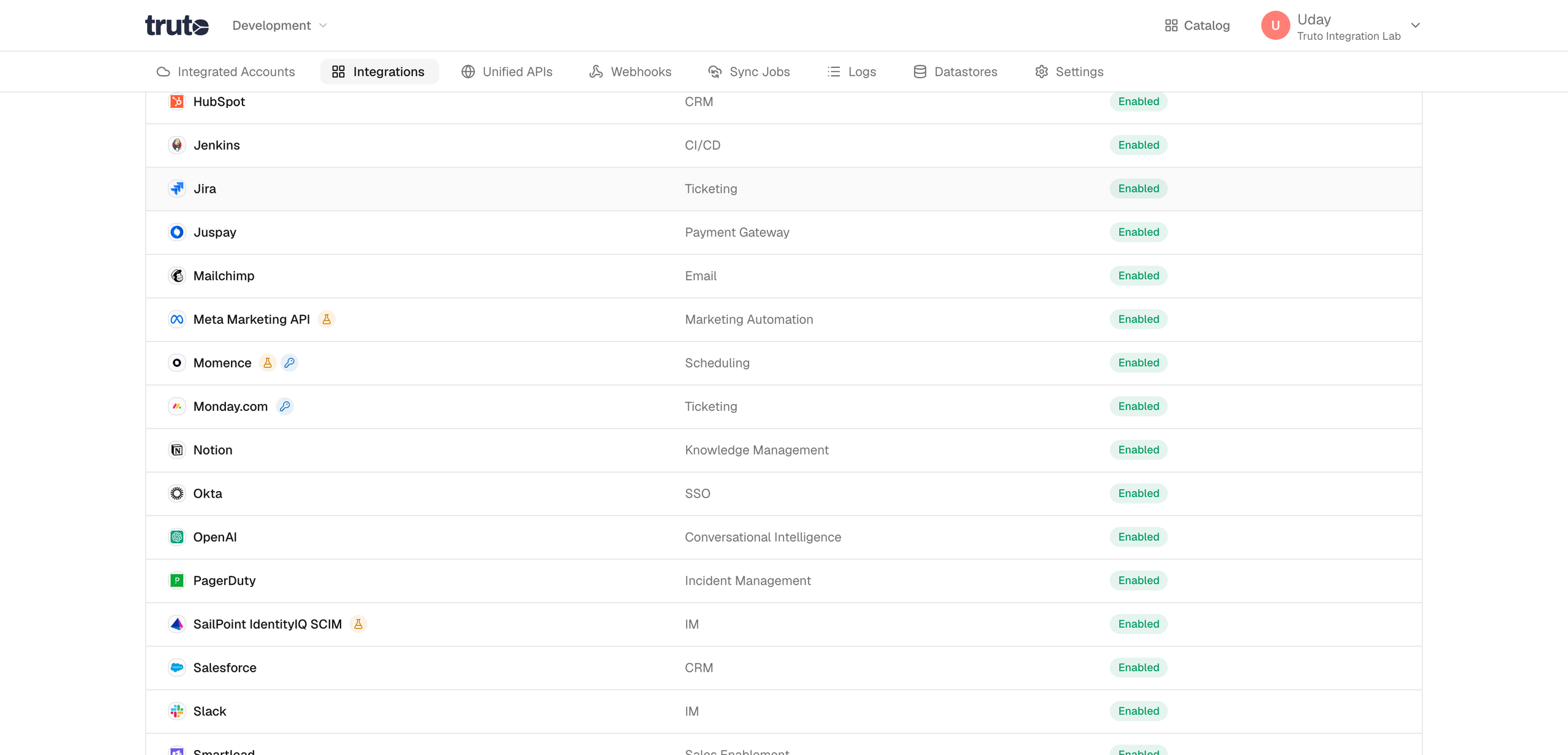
Task: Click the key icon beside Monday.com
Action: click(285, 406)
